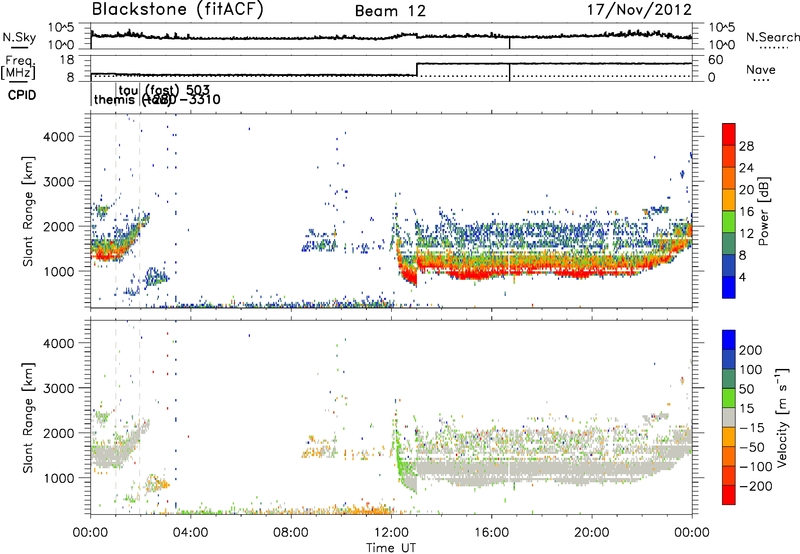Click the '18' frequency axis value

pos(66,60)
